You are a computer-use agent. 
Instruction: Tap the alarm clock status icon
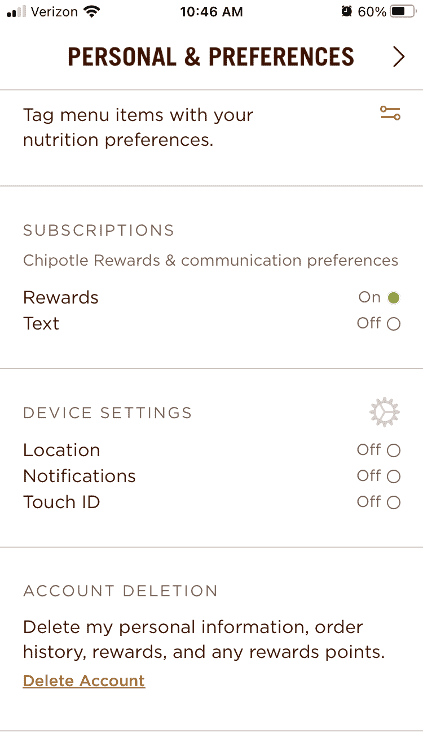click(347, 12)
